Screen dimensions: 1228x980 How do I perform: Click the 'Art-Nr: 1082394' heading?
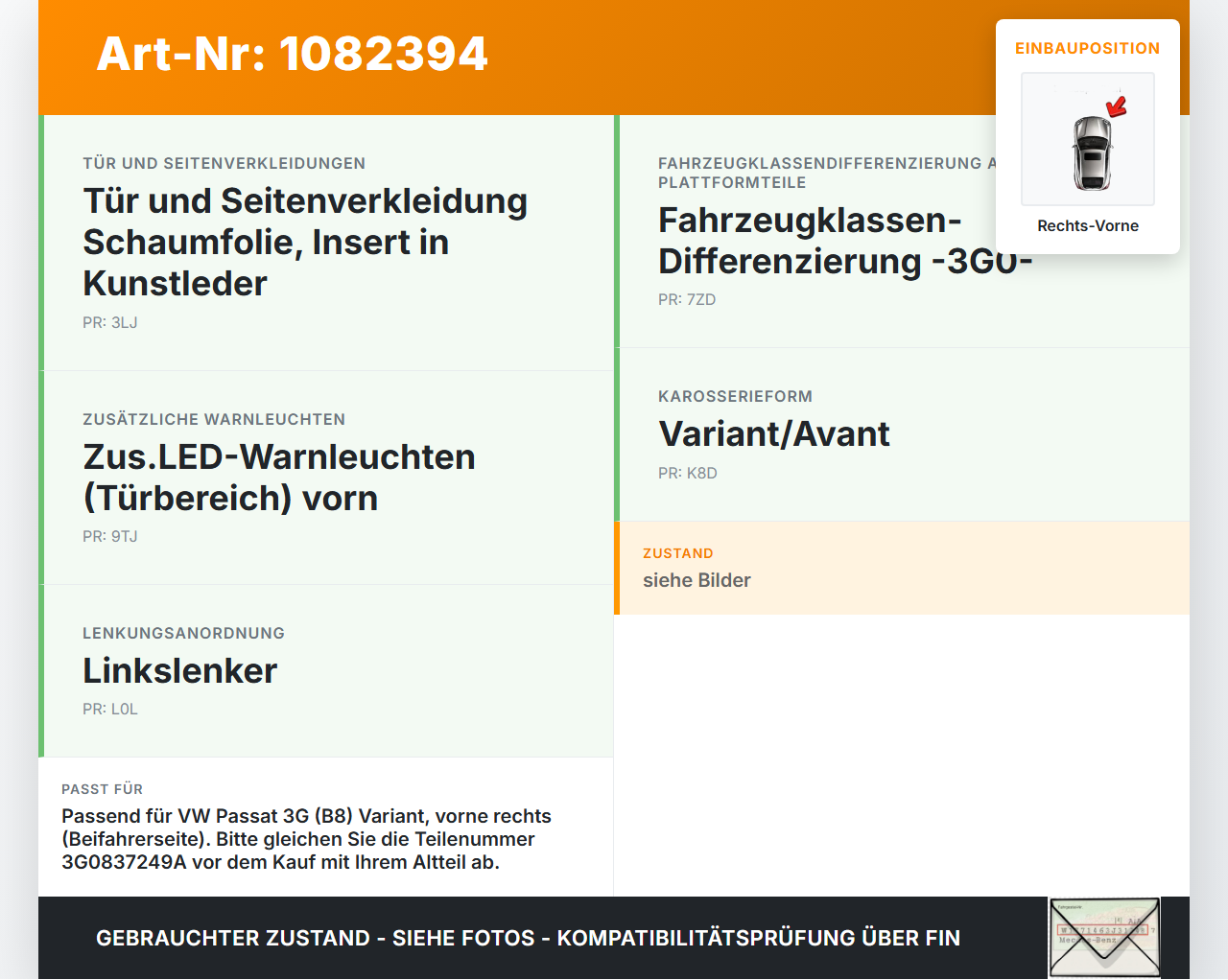pos(293,54)
